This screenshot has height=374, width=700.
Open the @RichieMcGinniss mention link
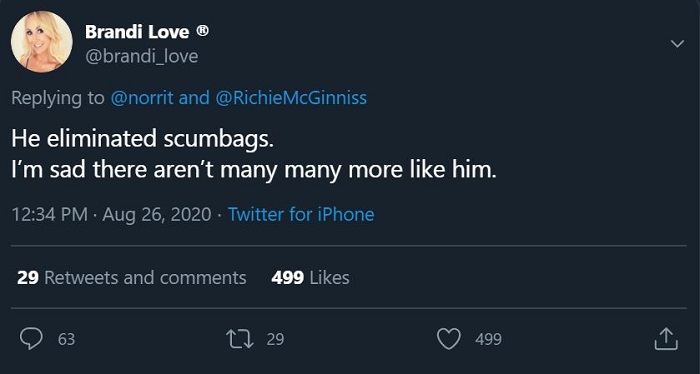291,98
